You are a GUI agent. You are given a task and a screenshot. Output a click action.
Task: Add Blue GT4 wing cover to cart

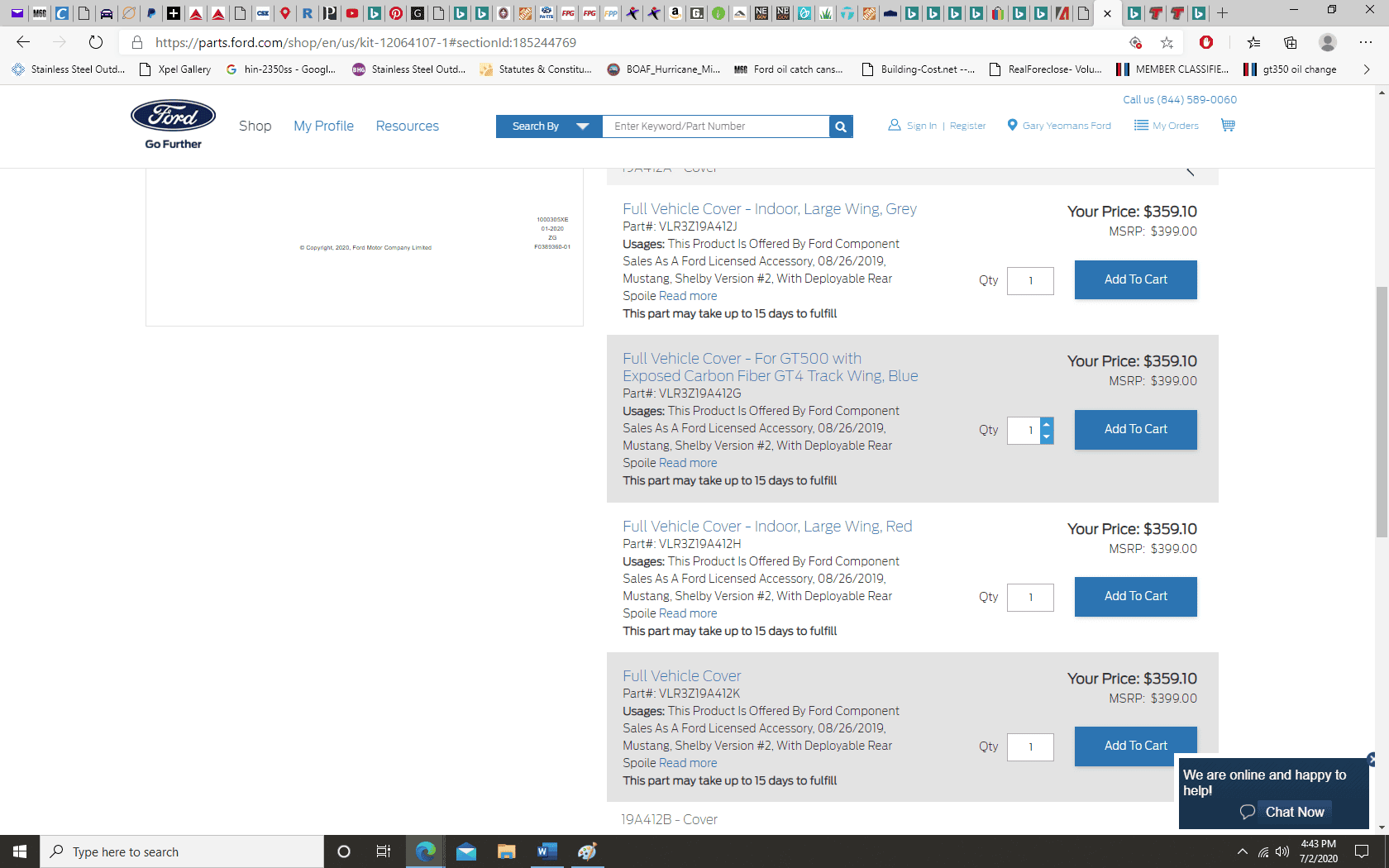click(1135, 429)
